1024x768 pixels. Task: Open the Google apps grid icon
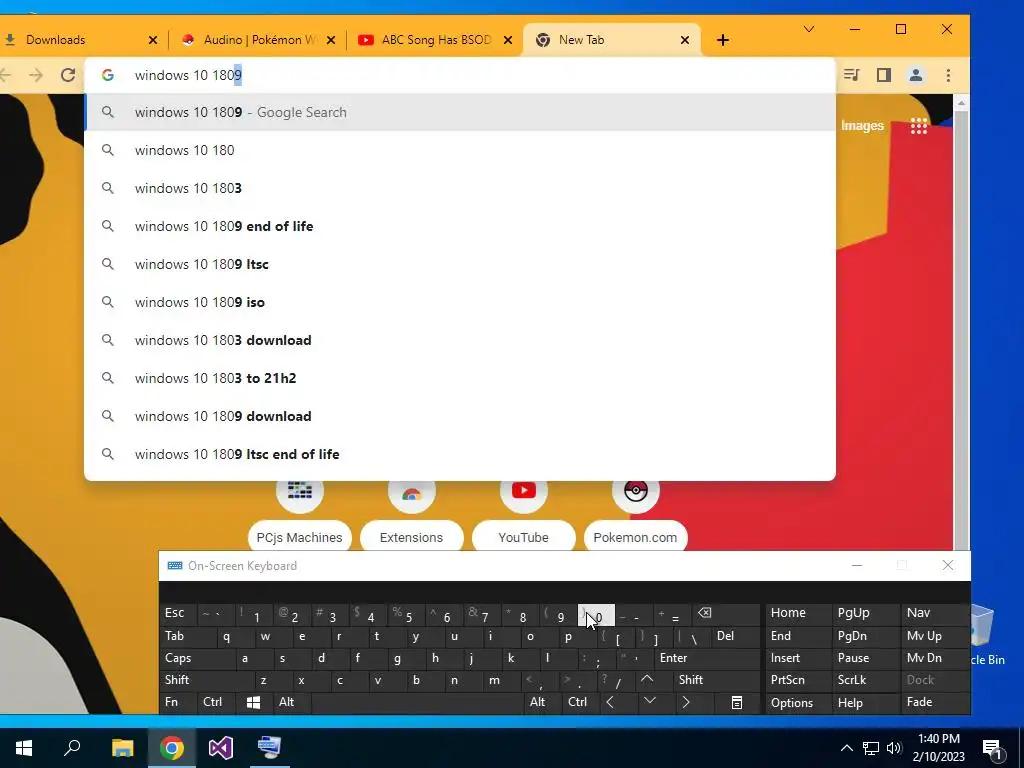pos(919,125)
